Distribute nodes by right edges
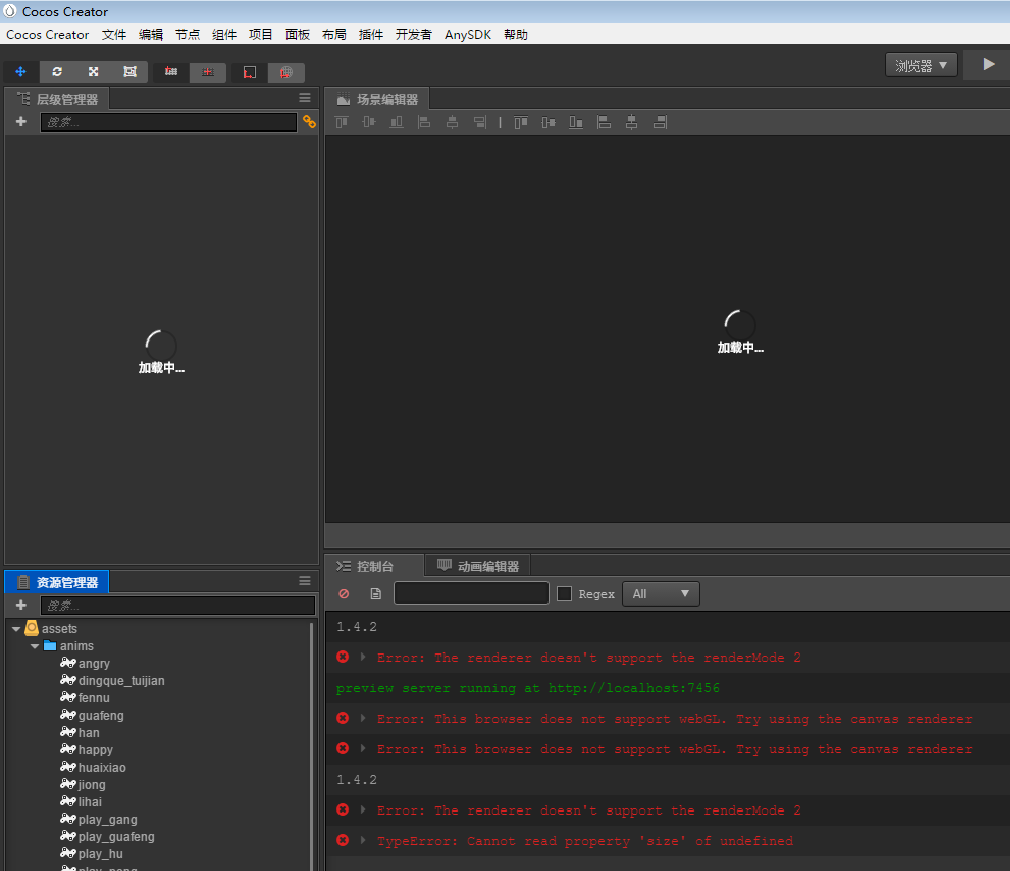The height and width of the screenshot is (871, 1010). 660,122
